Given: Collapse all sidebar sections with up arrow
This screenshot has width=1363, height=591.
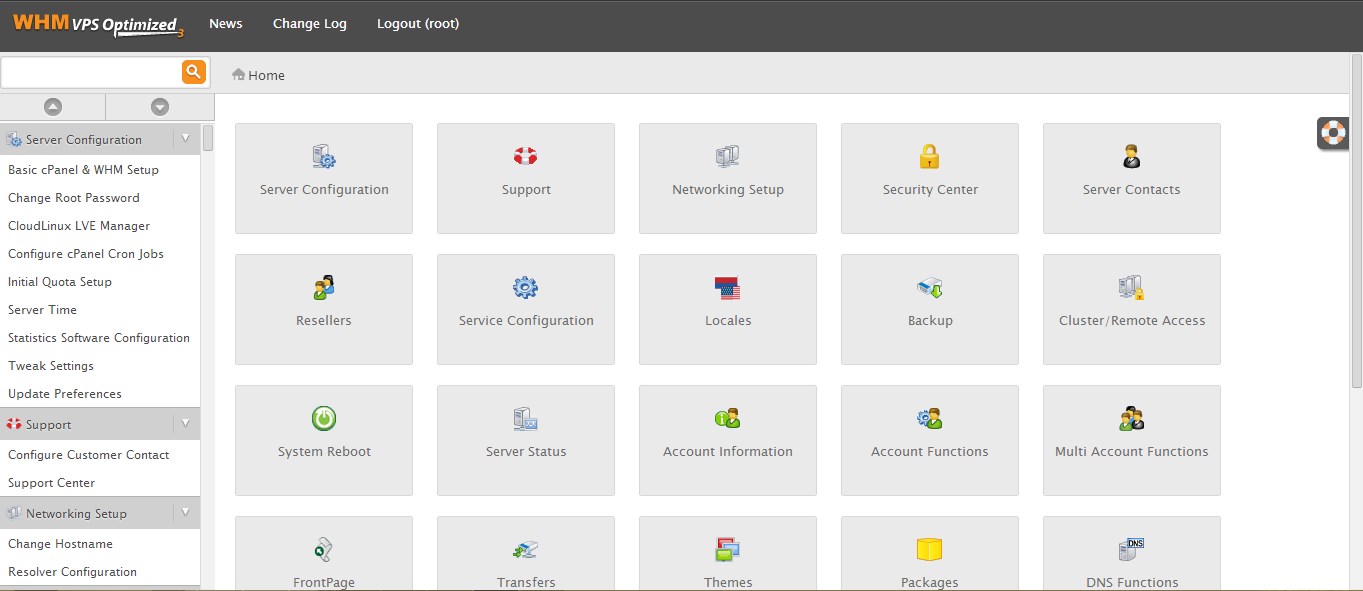Looking at the screenshot, I should click(53, 107).
